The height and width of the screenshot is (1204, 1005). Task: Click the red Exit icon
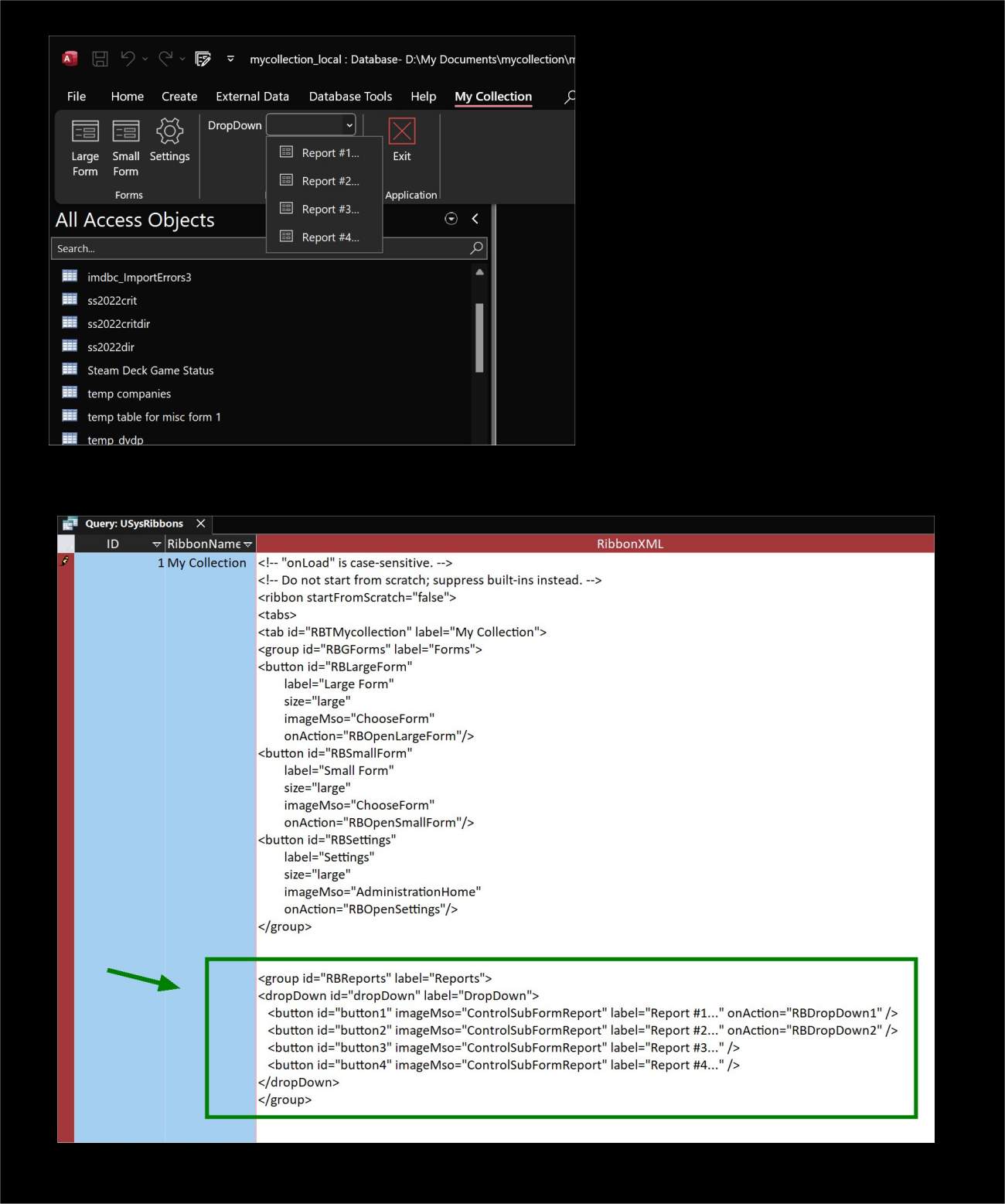point(401,132)
